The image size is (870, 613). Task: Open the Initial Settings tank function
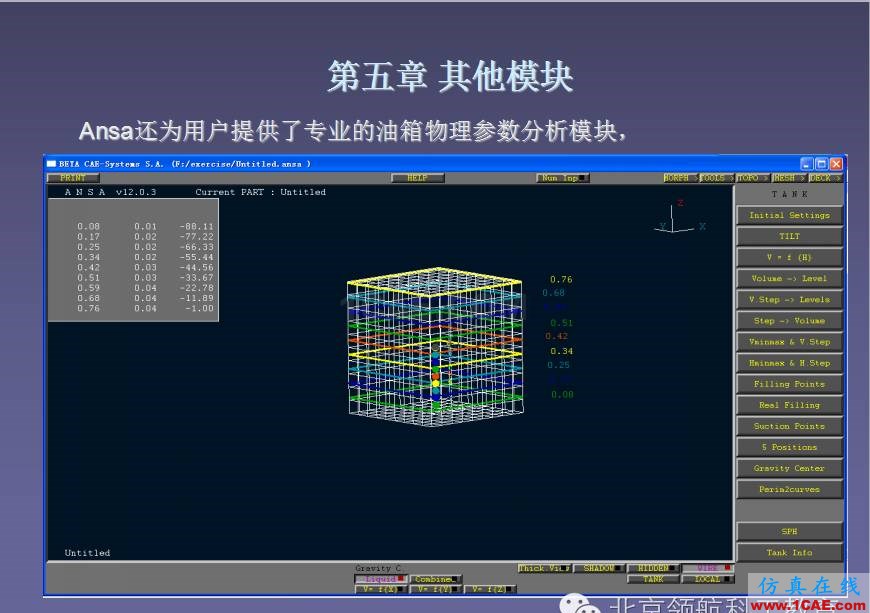[x=789, y=215]
